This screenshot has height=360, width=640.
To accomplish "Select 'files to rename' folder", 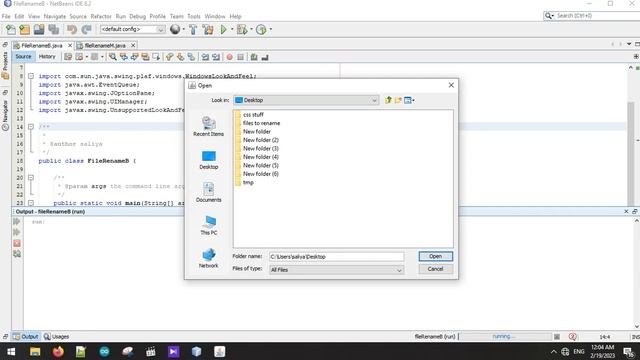I will tap(258, 123).
